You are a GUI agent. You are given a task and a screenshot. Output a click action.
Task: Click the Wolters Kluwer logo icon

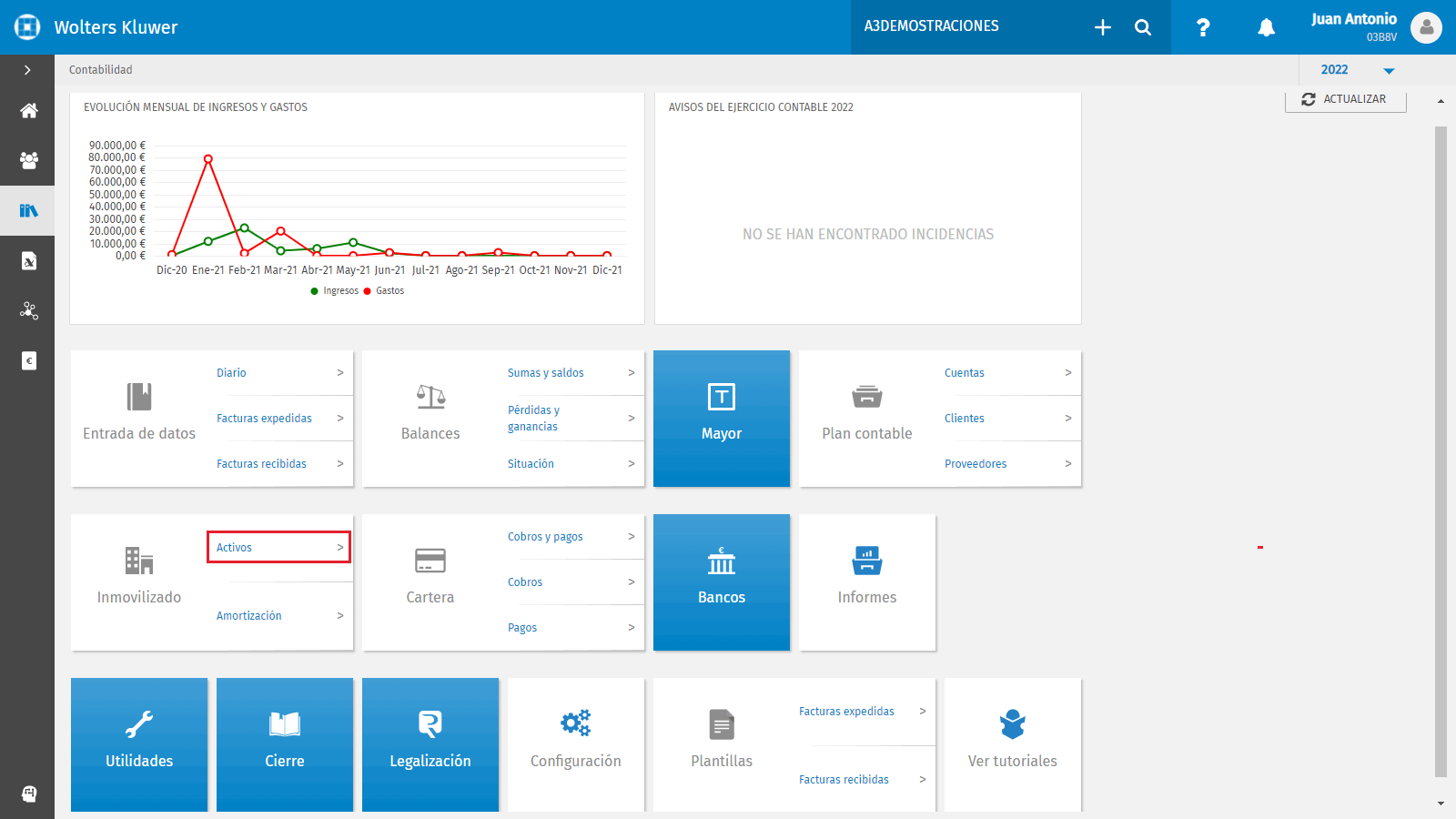(27, 27)
